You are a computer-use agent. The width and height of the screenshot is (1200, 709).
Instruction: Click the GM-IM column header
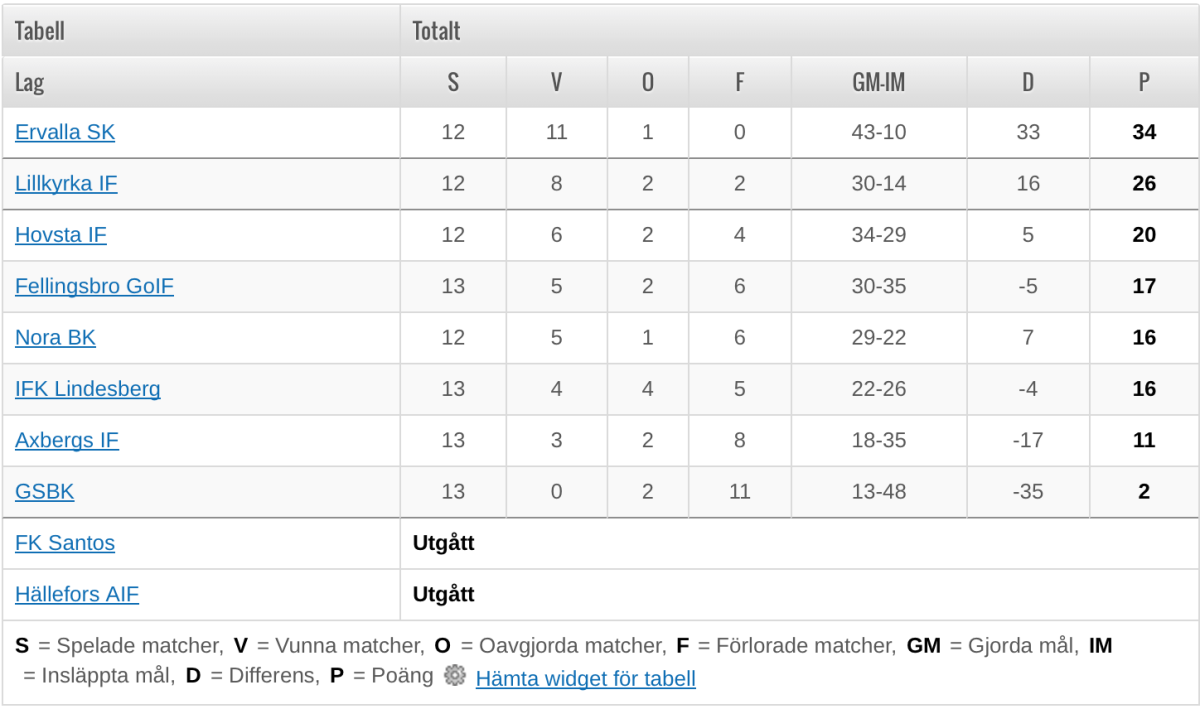879,82
